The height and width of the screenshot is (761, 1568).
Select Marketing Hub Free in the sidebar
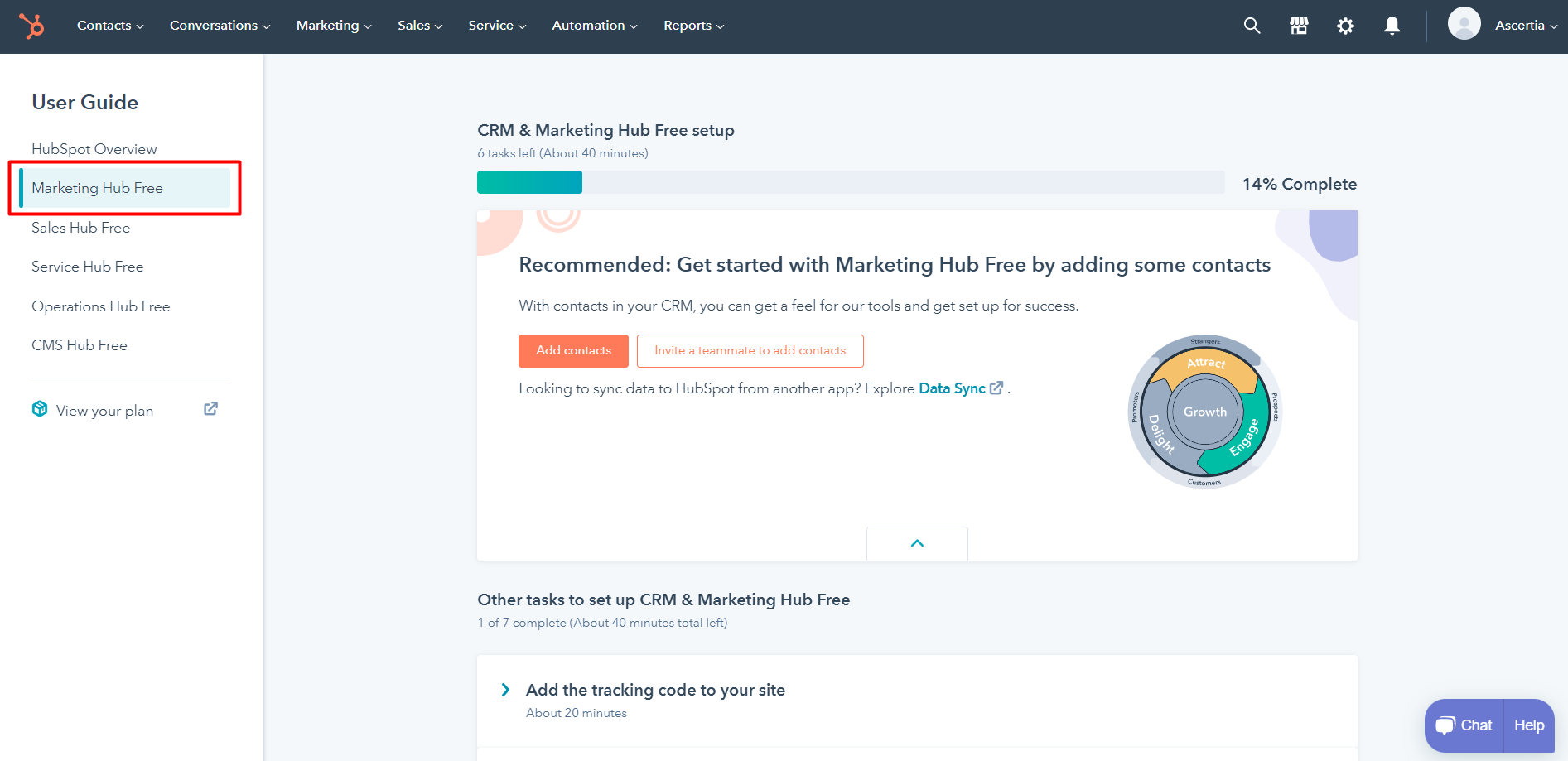(x=124, y=188)
